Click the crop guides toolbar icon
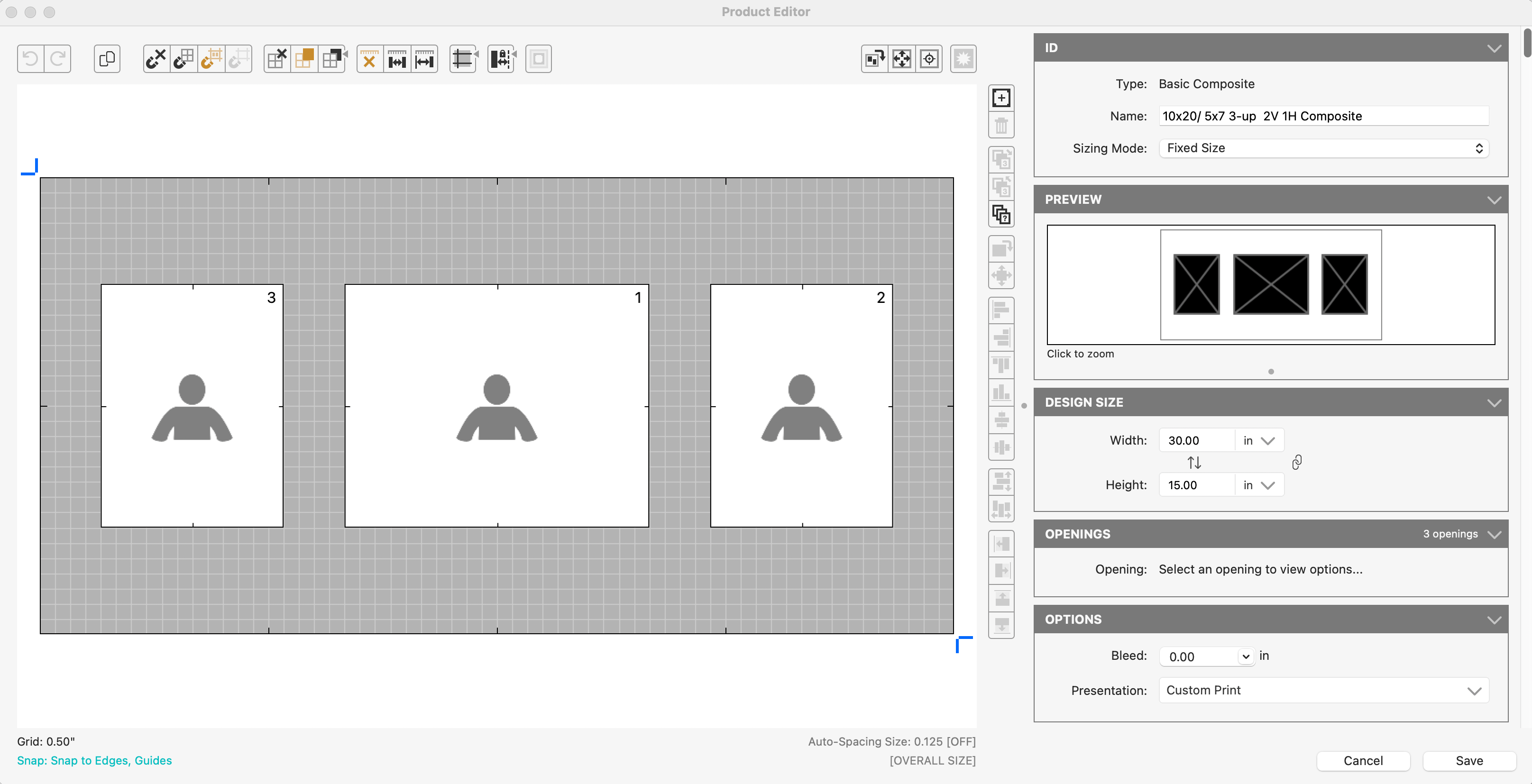The height and width of the screenshot is (784, 1532). point(463,59)
